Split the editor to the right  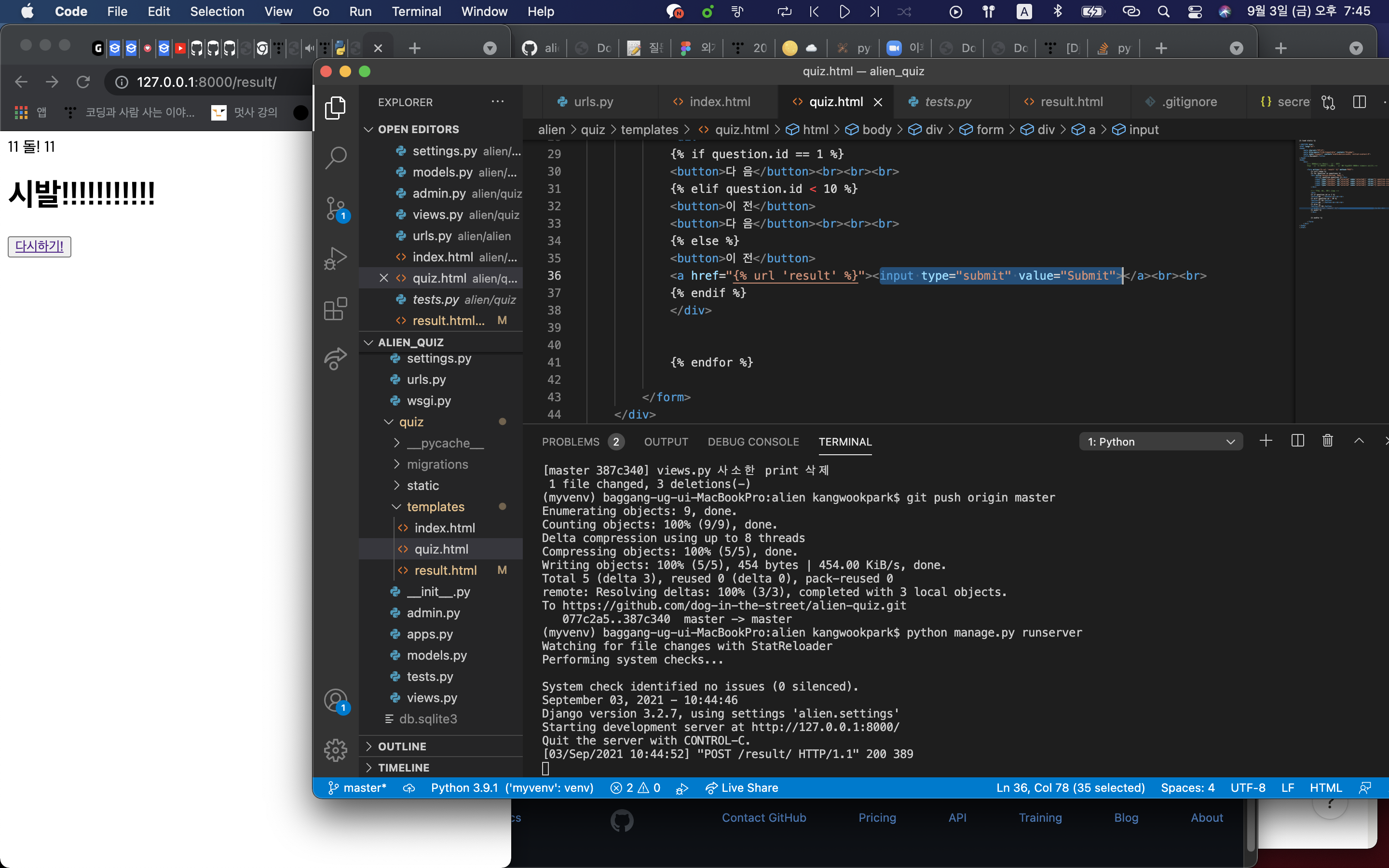point(1359,102)
